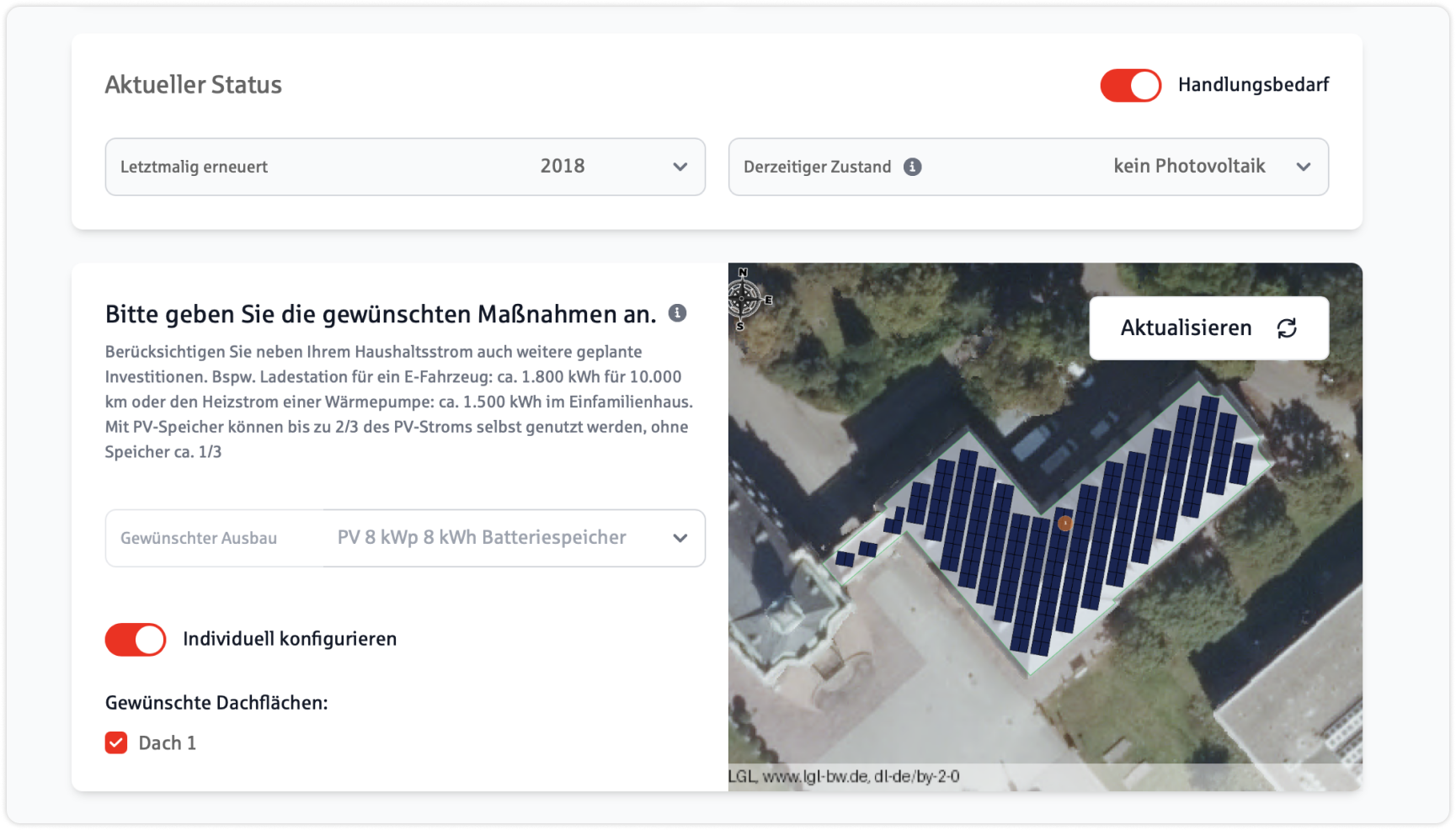
Task: Select the Aktueller Status section header
Action: tap(193, 84)
